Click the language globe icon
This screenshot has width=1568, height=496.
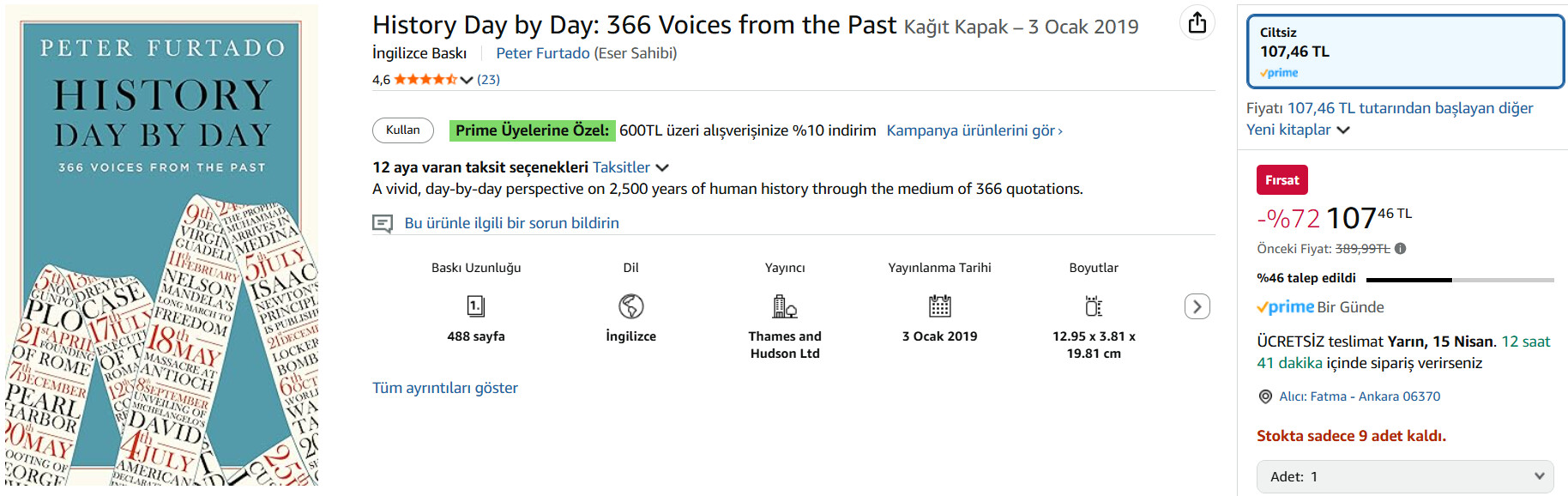coord(630,306)
